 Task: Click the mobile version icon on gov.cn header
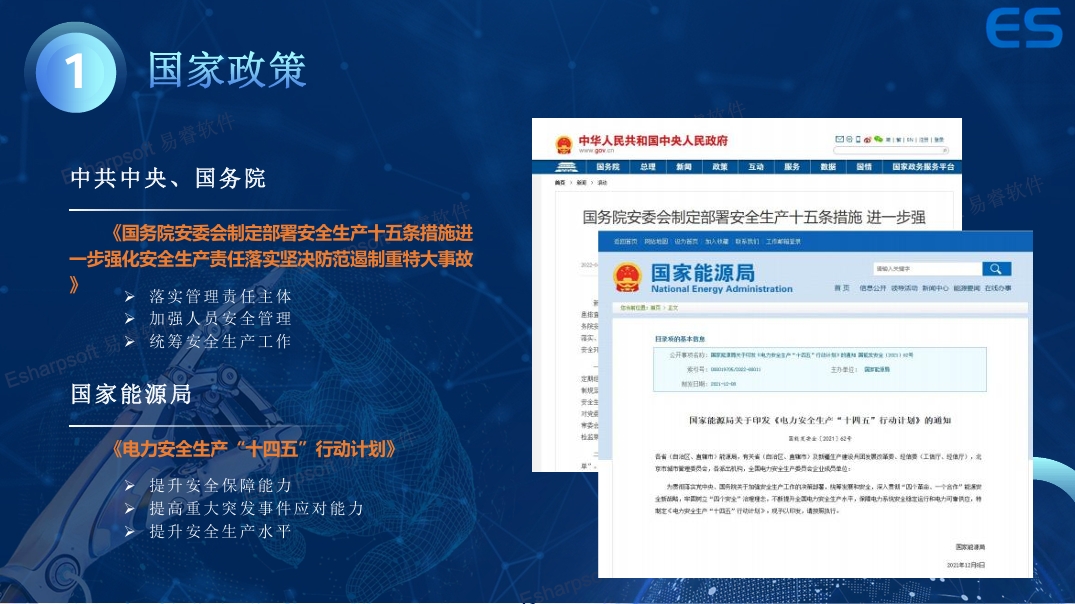tap(858, 139)
